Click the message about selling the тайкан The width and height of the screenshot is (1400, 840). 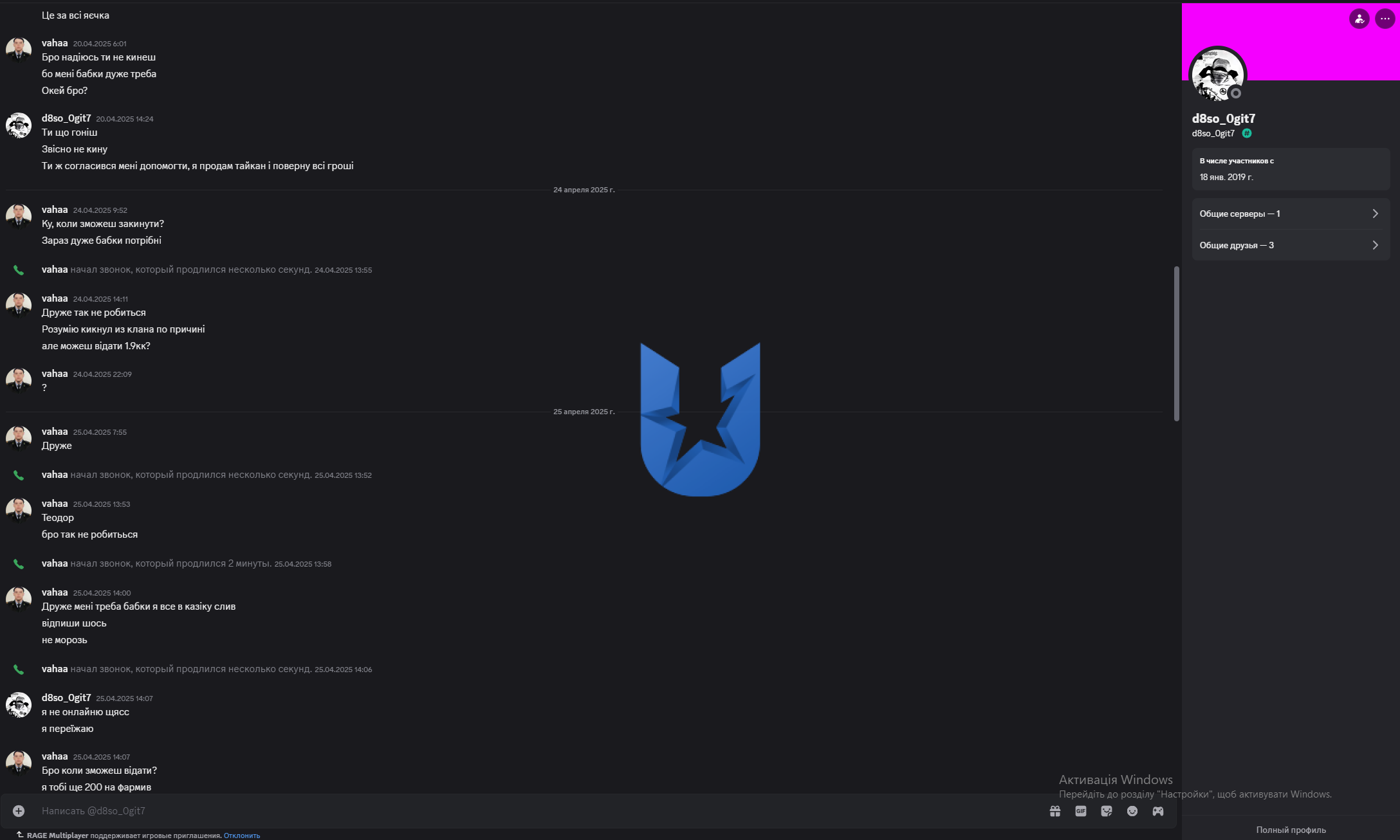point(198,166)
